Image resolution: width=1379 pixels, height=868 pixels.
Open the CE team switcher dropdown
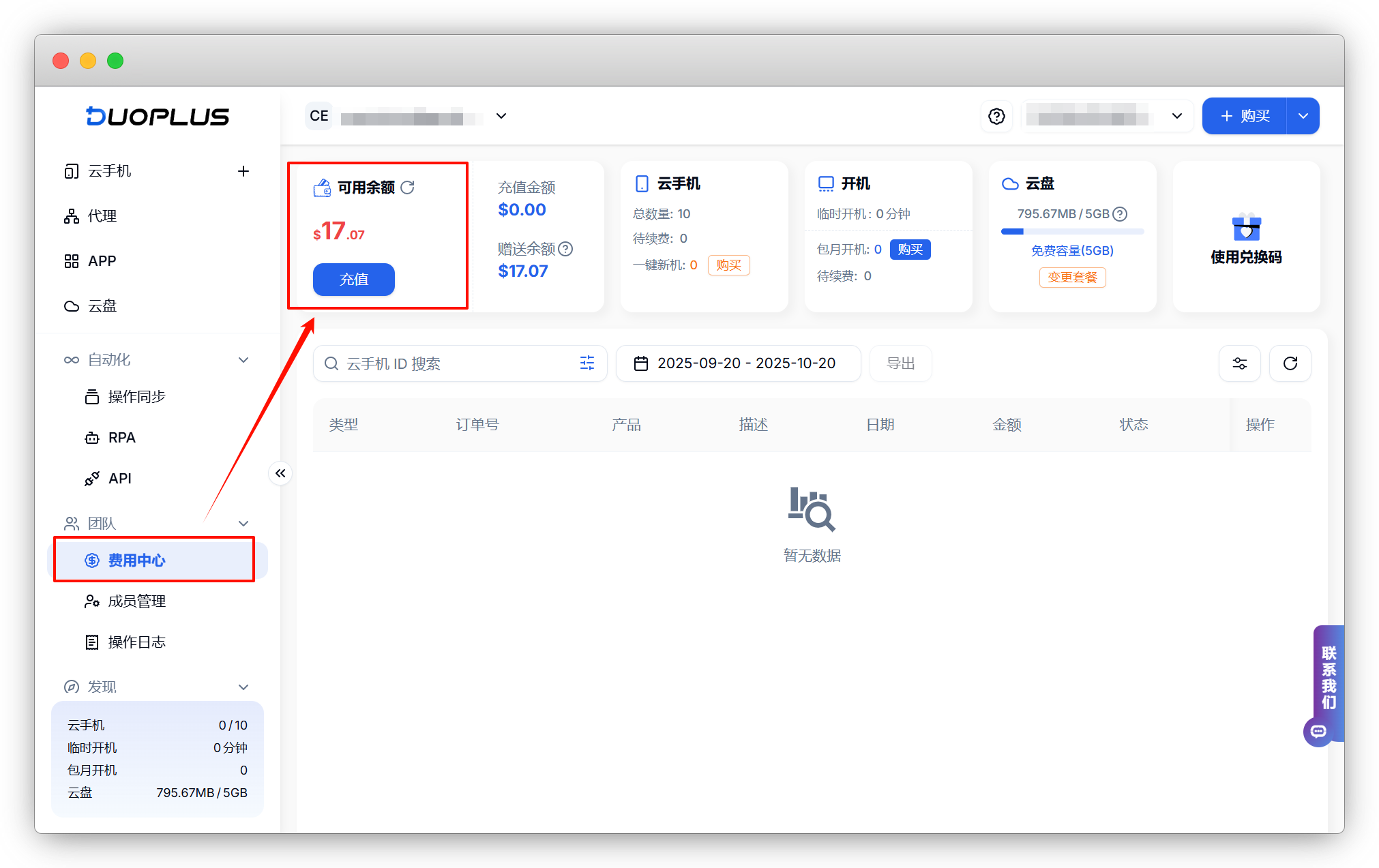[501, 116]
